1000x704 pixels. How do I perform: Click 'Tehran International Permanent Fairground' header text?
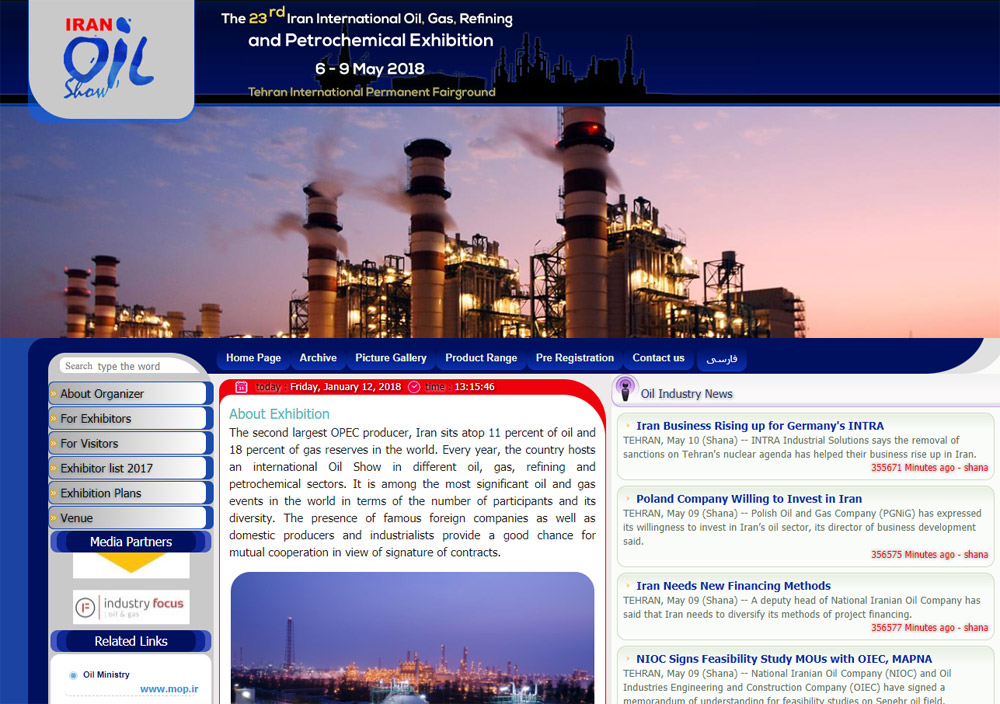(372, 92)
